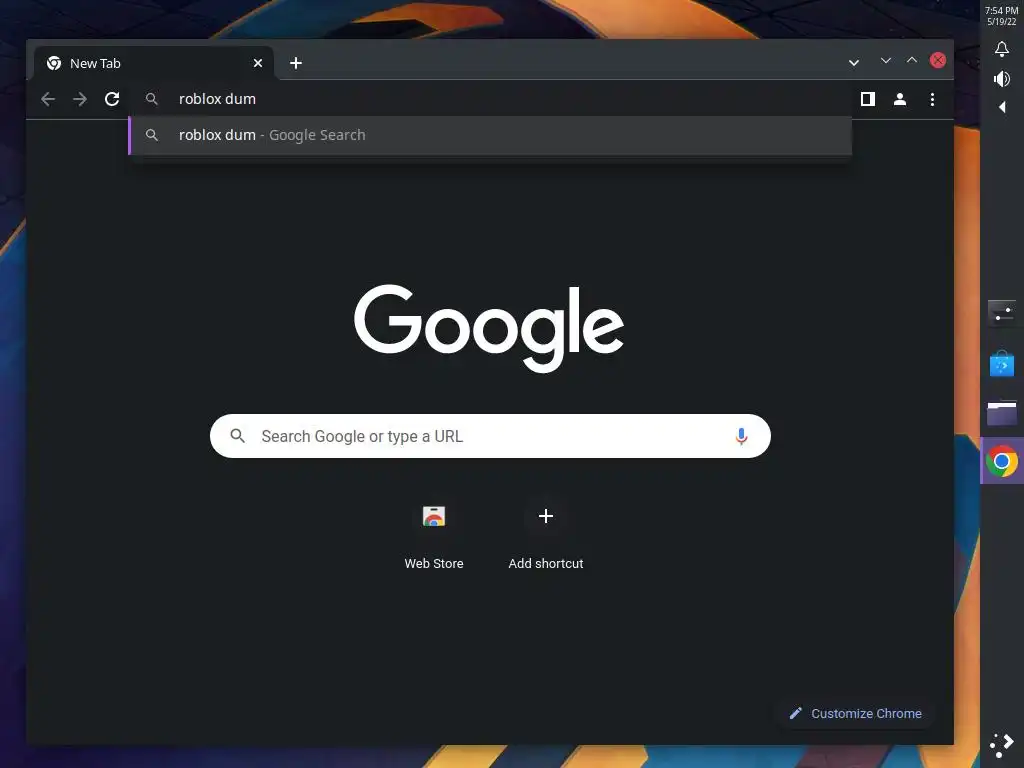Viewport: 1024px width, 768px height.
Task: Click the browser back arrow
Action: point(48,99)
